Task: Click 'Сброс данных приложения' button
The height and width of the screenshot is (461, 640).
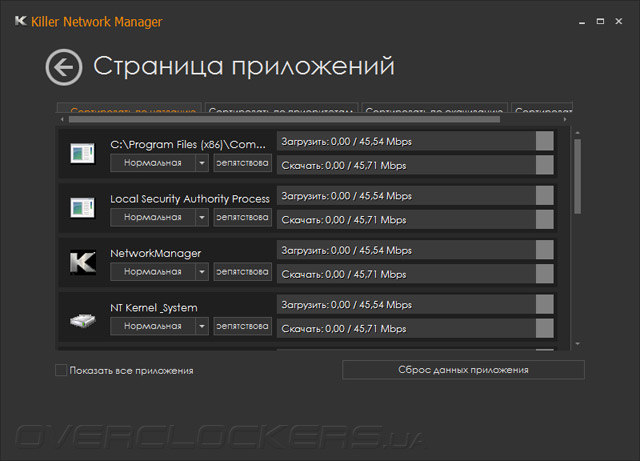Action: 463,370
